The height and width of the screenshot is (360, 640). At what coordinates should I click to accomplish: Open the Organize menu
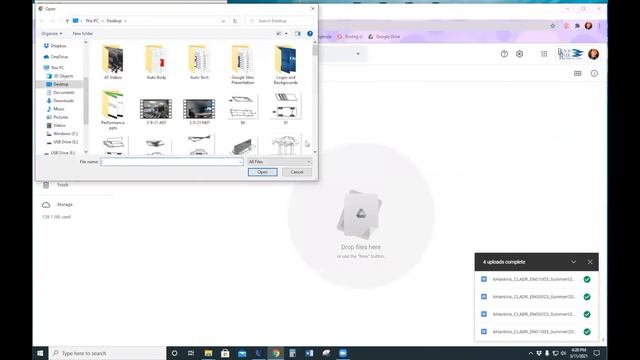pos(52,33)
